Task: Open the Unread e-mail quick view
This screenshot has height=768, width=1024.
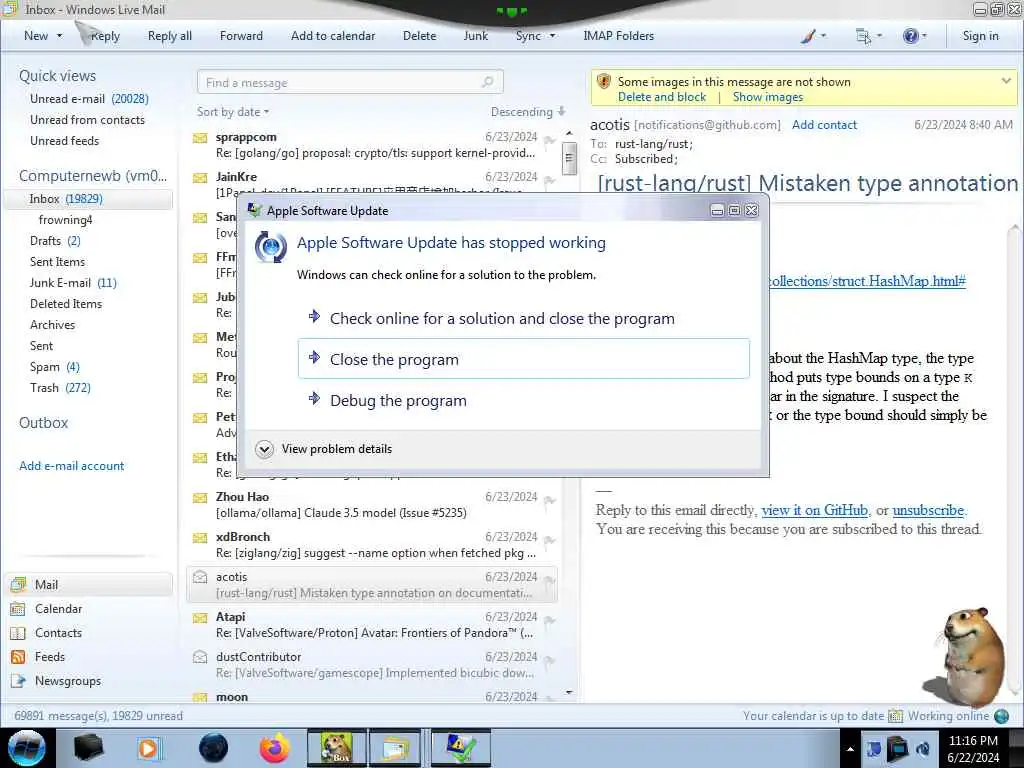Action: click(89, 99)
